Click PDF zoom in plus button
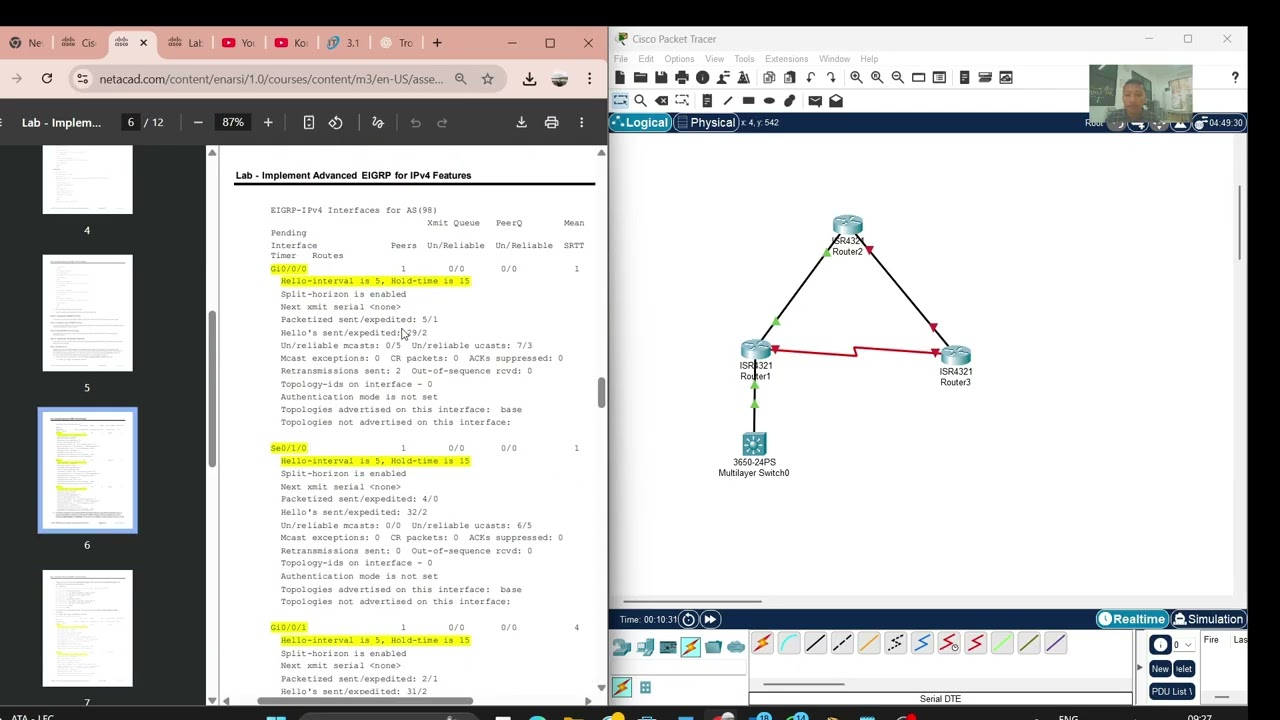Viewport: 1280px width, 720px height. [268, 122]
